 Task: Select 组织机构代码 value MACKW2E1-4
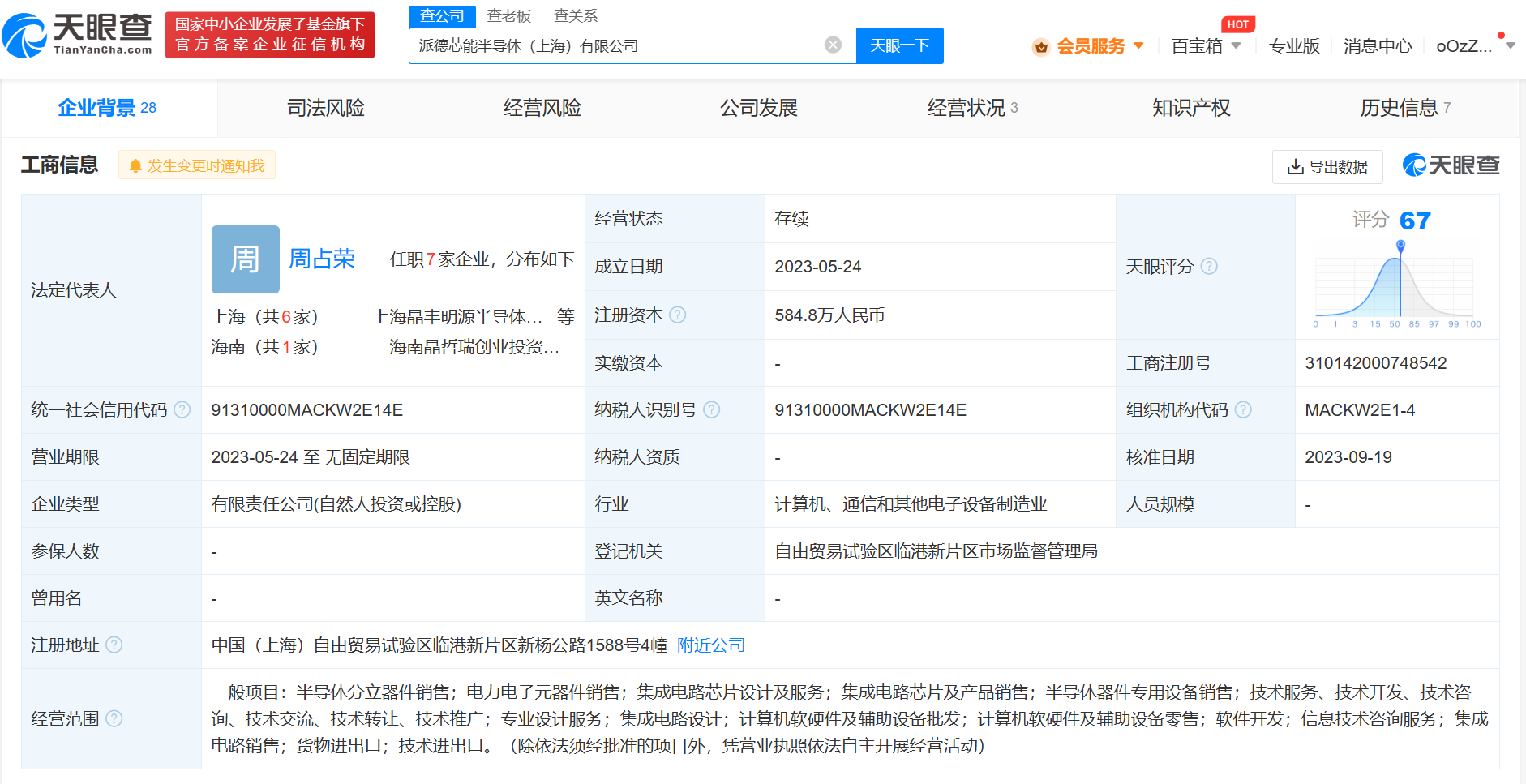[x=1360, y=410]
